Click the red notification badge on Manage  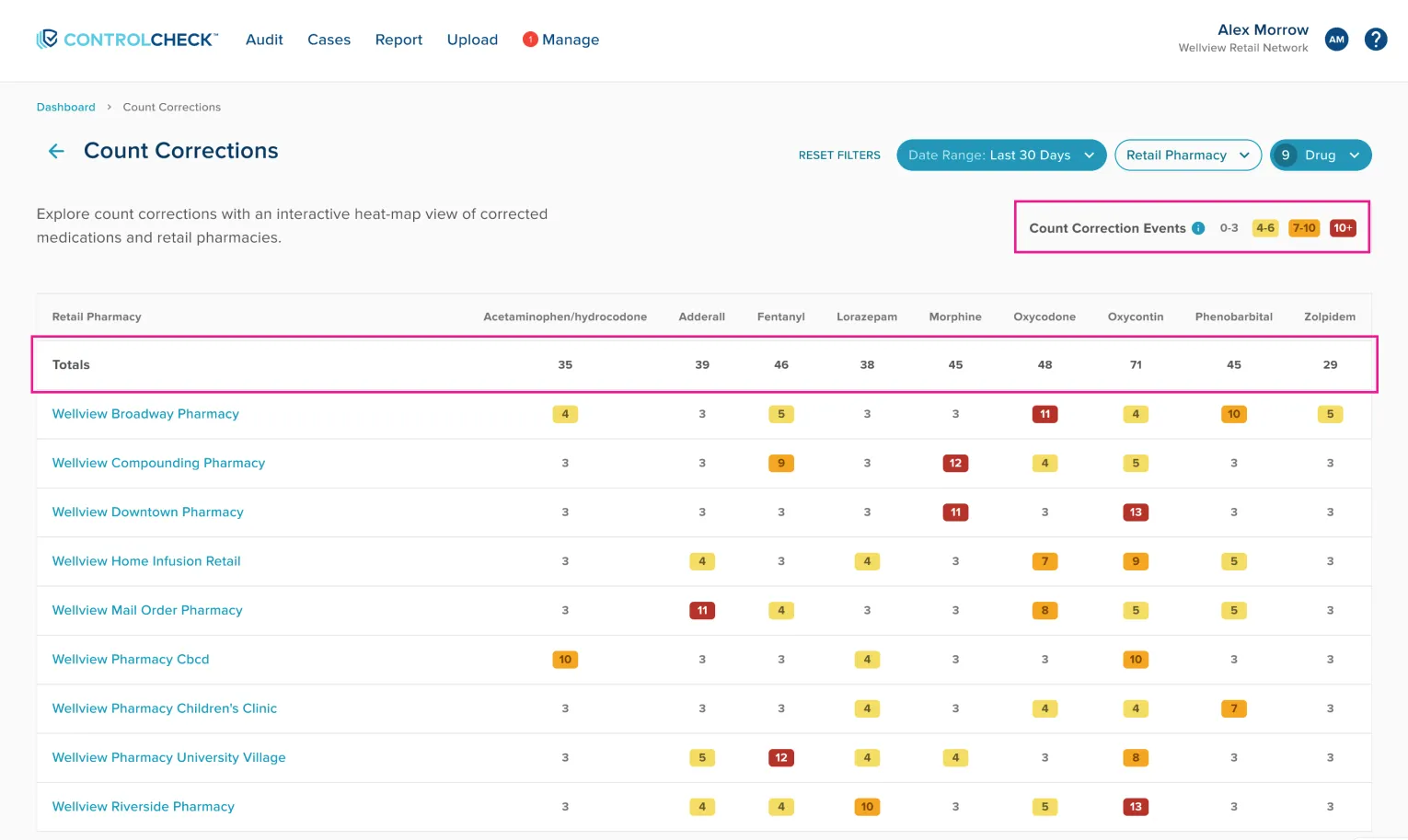[x=530, y=40]
